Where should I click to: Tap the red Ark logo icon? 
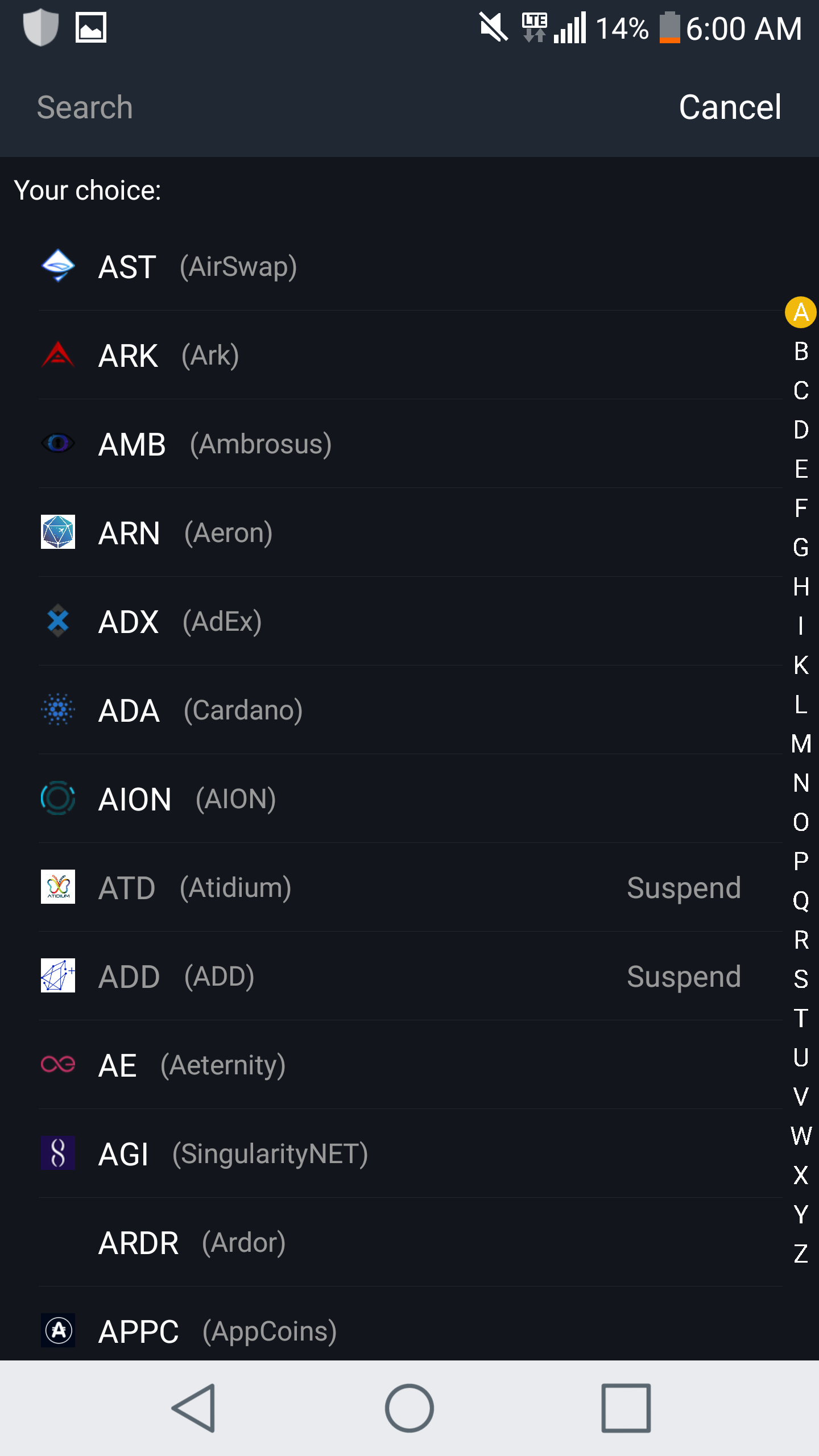pyautogui.click(x=58, y=355)
